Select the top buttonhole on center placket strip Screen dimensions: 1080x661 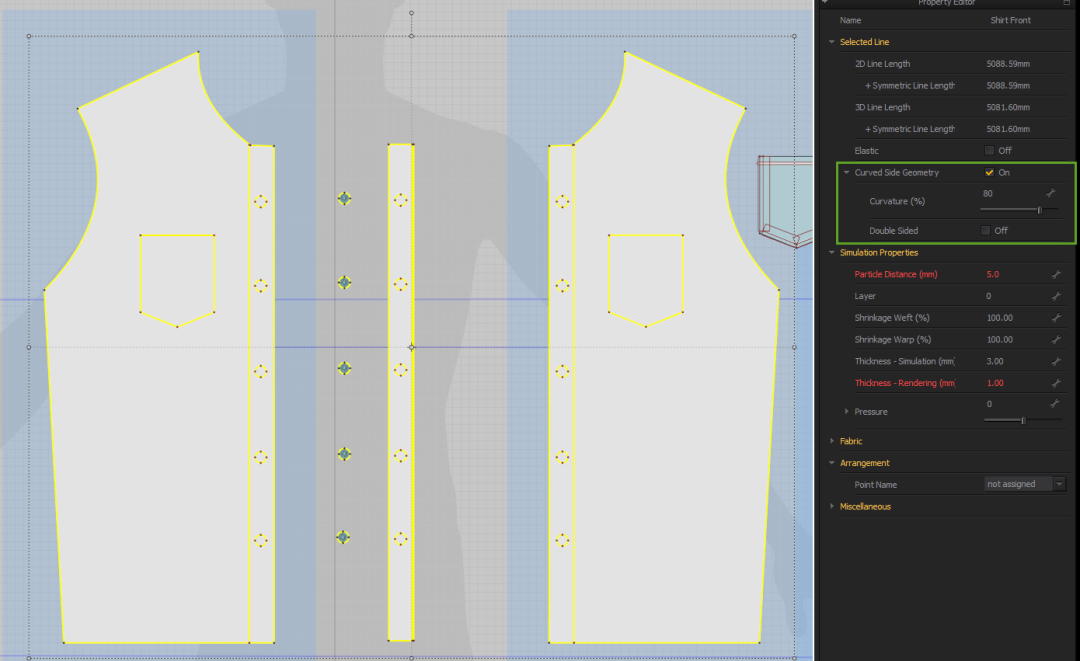[400, 200]
